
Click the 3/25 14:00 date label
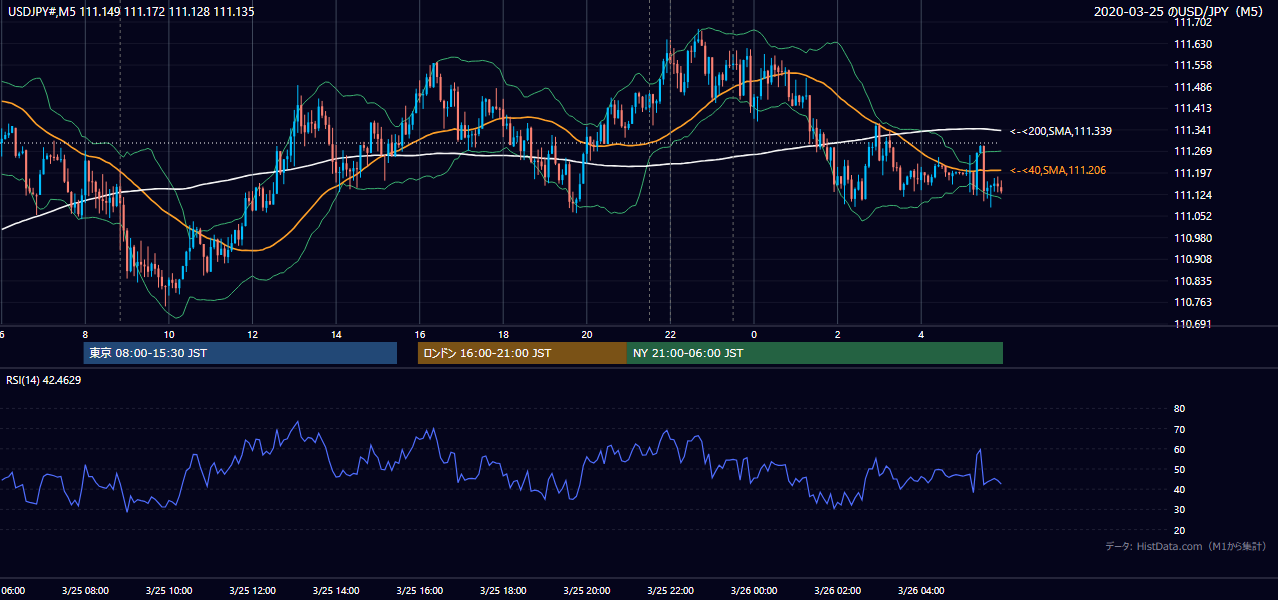[336, 591]
